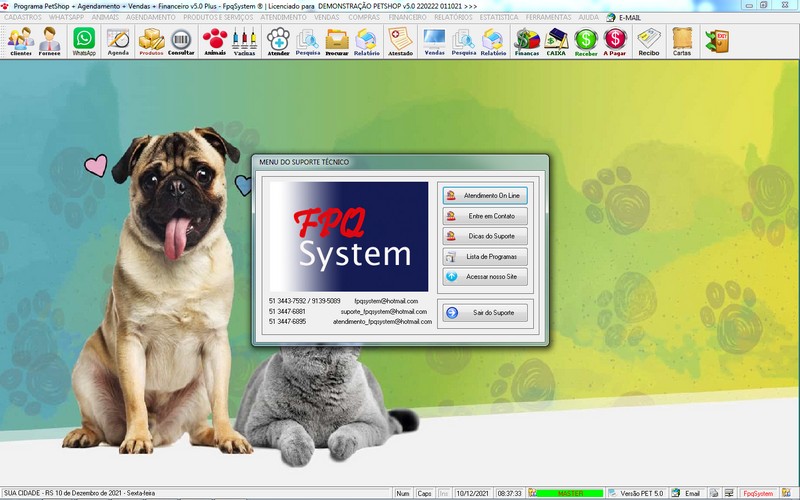Open the Procurar folder icon
Image resolution: width=800 pixels, height=500 pixels.
337,41
